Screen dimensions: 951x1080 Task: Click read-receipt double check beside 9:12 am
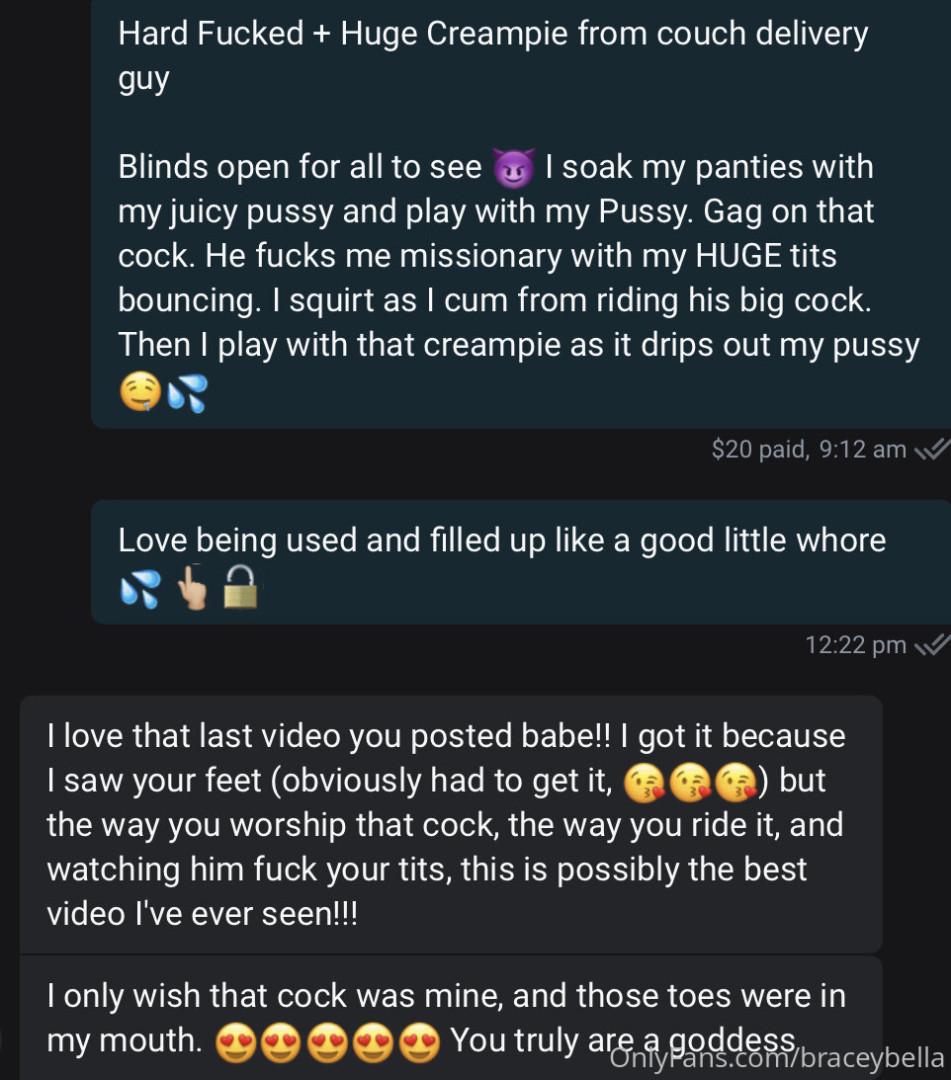click(x=932, y=450)
